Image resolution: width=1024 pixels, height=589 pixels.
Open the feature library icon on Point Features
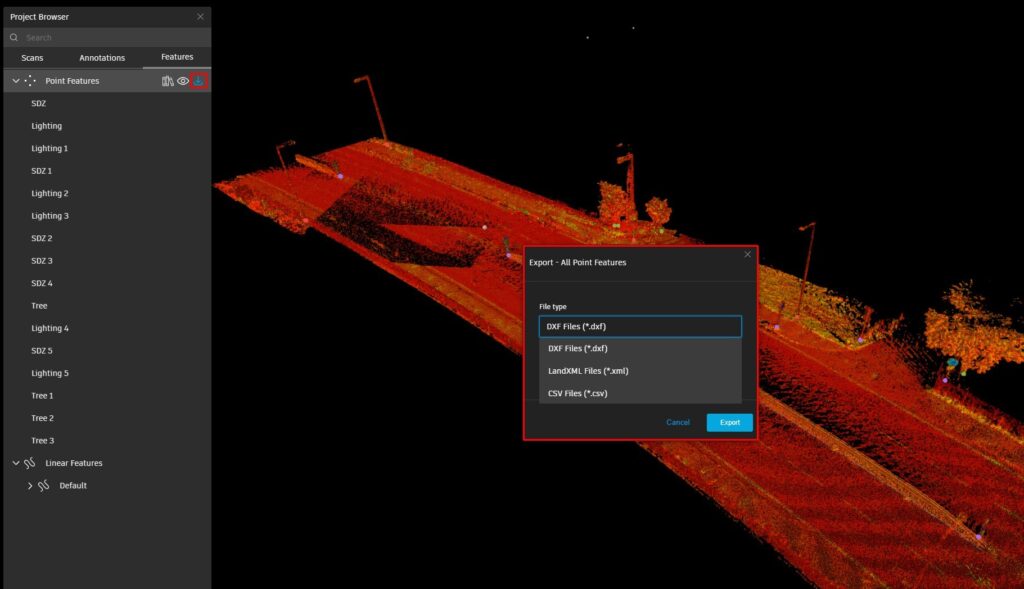pos(168,81)
